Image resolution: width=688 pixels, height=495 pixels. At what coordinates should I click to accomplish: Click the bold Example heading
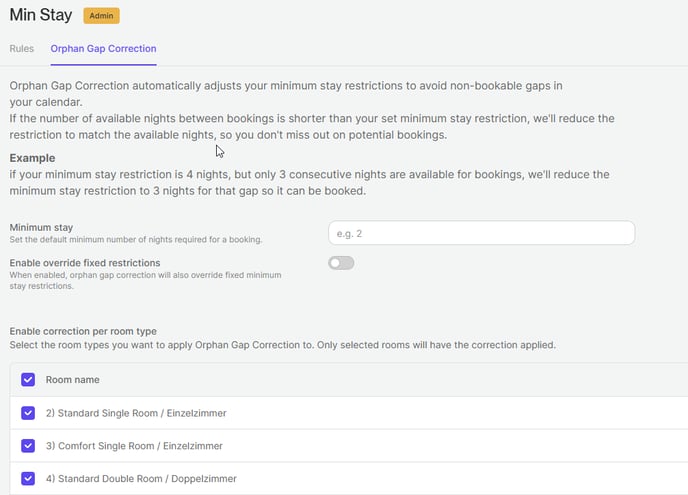[x=32, y=158]
